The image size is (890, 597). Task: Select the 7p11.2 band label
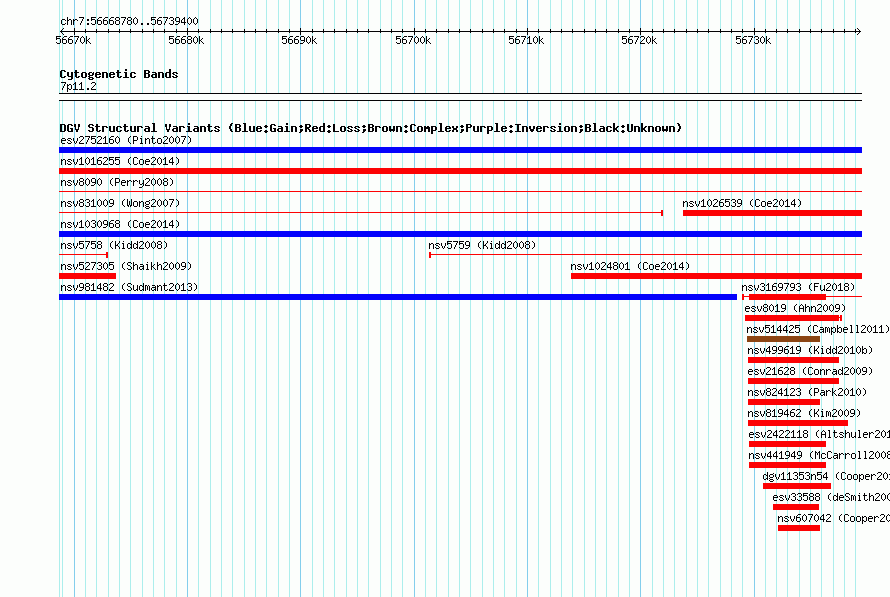pos(78,86)
